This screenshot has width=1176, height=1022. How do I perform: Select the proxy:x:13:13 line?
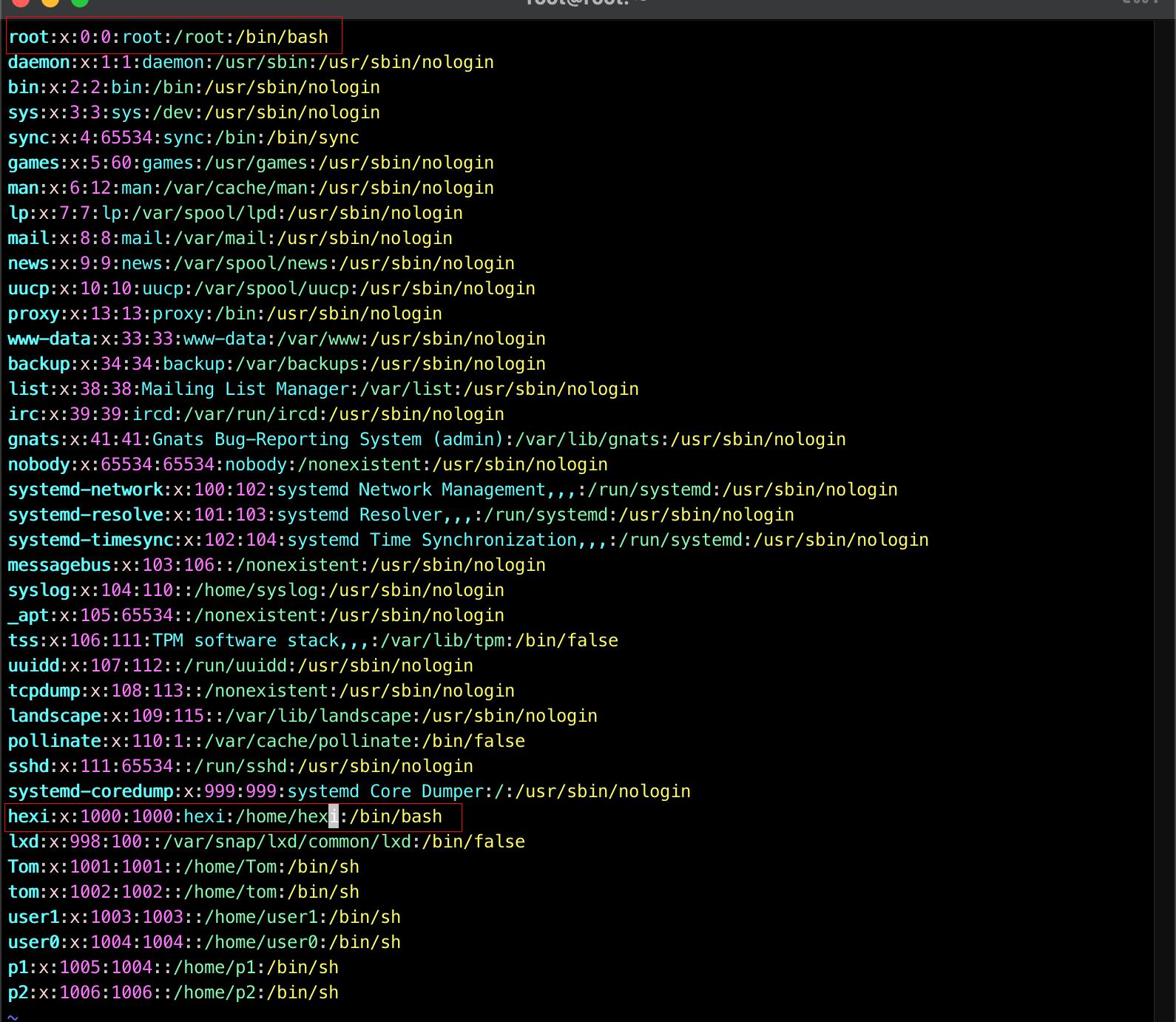click(225, 314)
